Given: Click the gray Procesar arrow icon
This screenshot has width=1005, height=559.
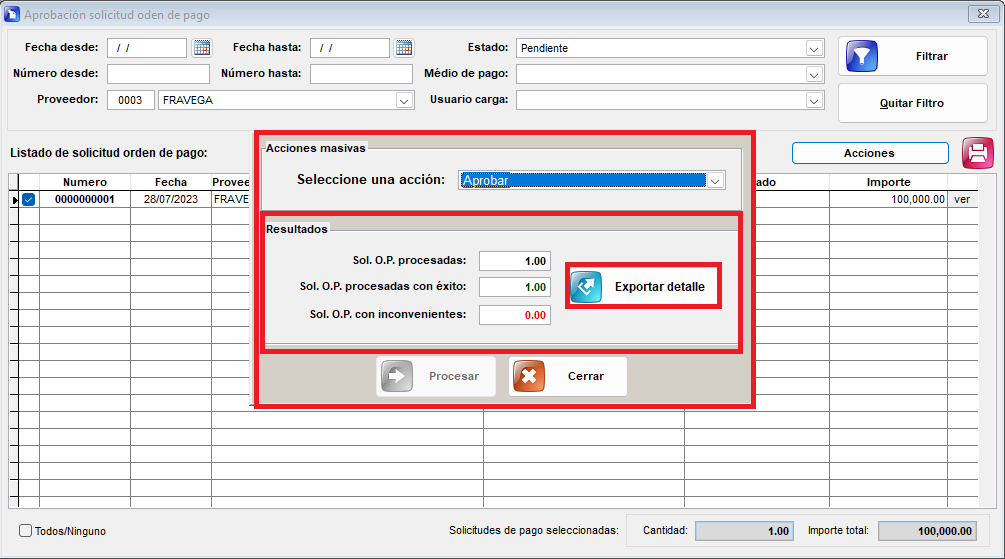Looking at the screenshot, I should pos(397,376).
